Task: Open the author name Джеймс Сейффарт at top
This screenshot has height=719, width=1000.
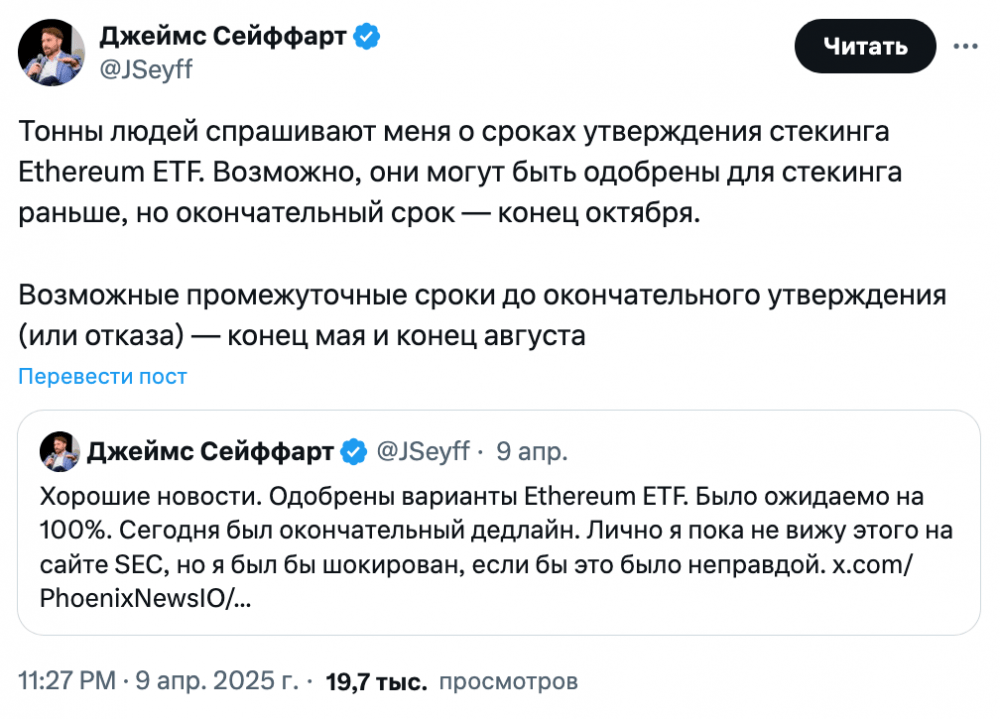Action: [223, 37]
